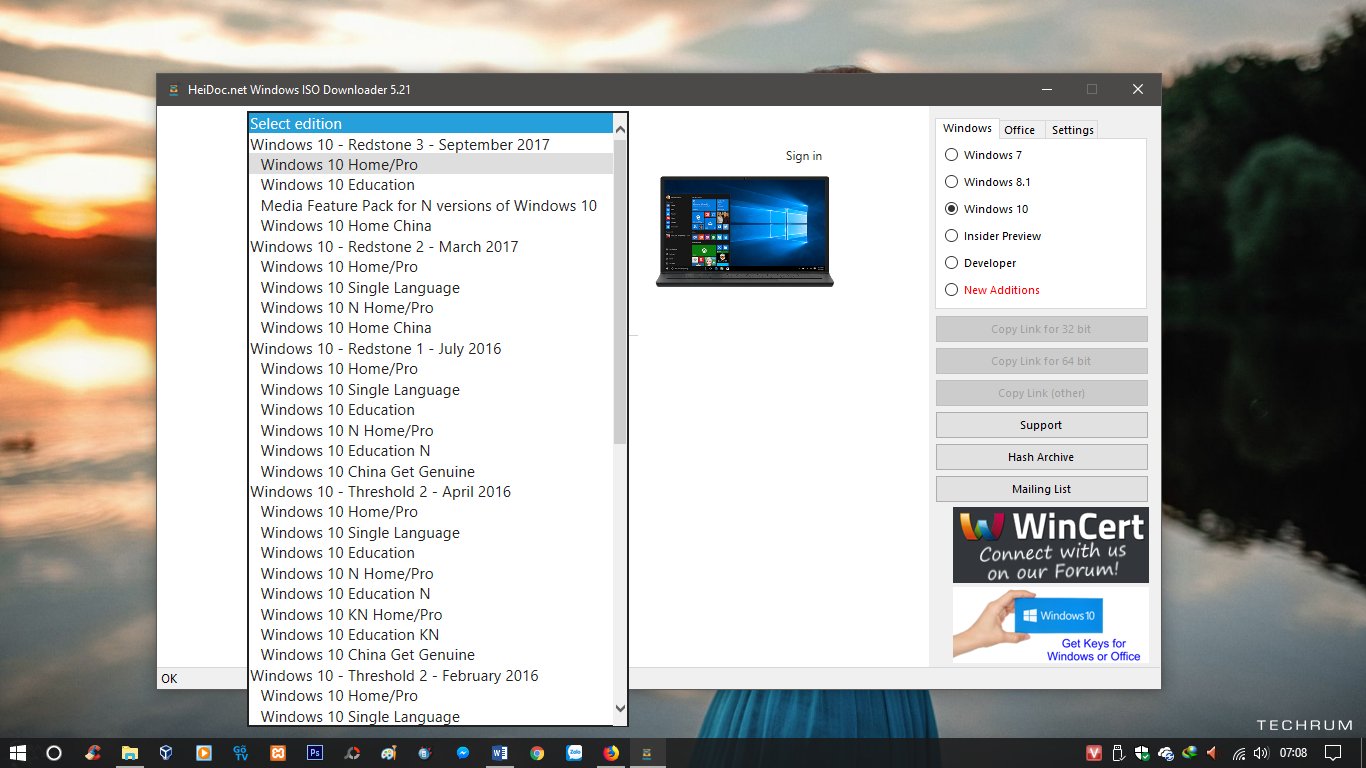Select the Windows 10 radio button
This screenshot has width=1366, height=768.
click(986, 209)
